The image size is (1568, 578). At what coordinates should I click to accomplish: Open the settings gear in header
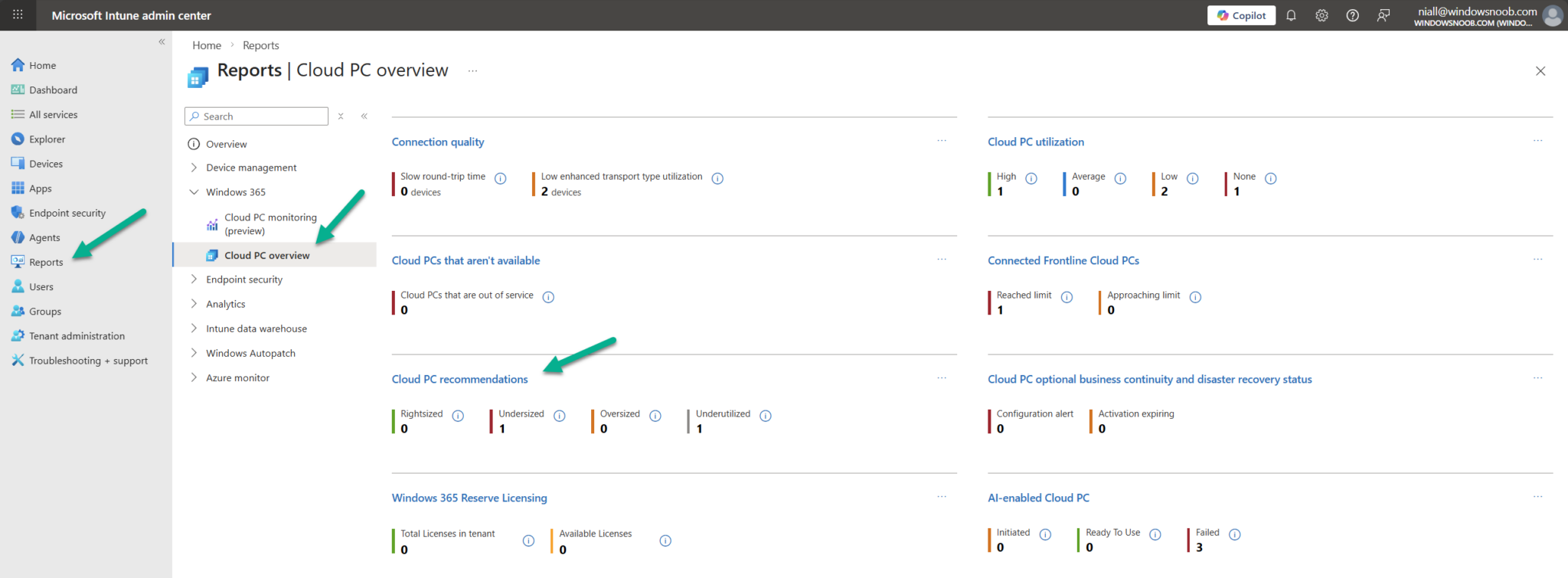coord(1321,15)
